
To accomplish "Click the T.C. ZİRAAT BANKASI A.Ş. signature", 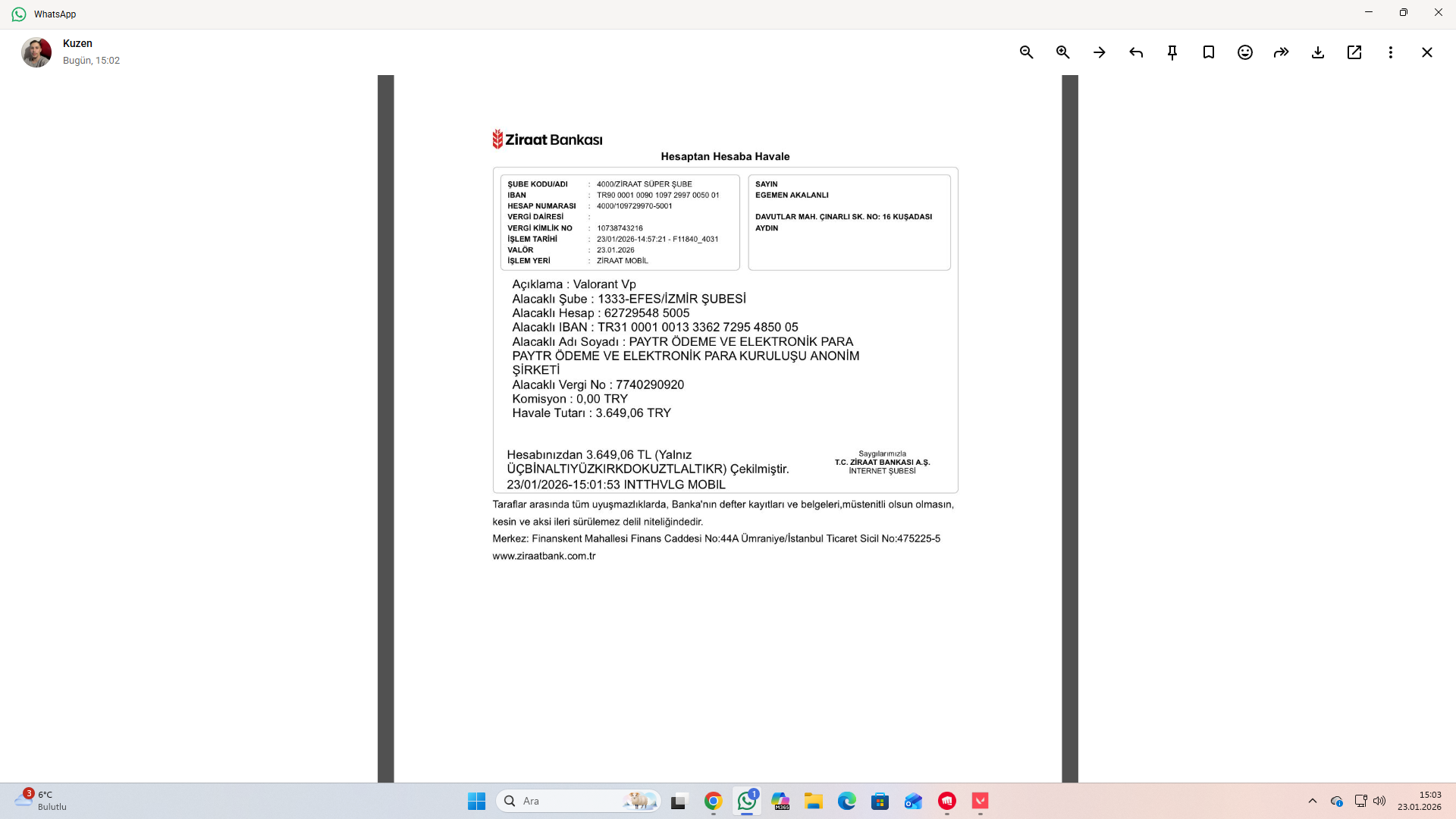I will tap(882, 463).
